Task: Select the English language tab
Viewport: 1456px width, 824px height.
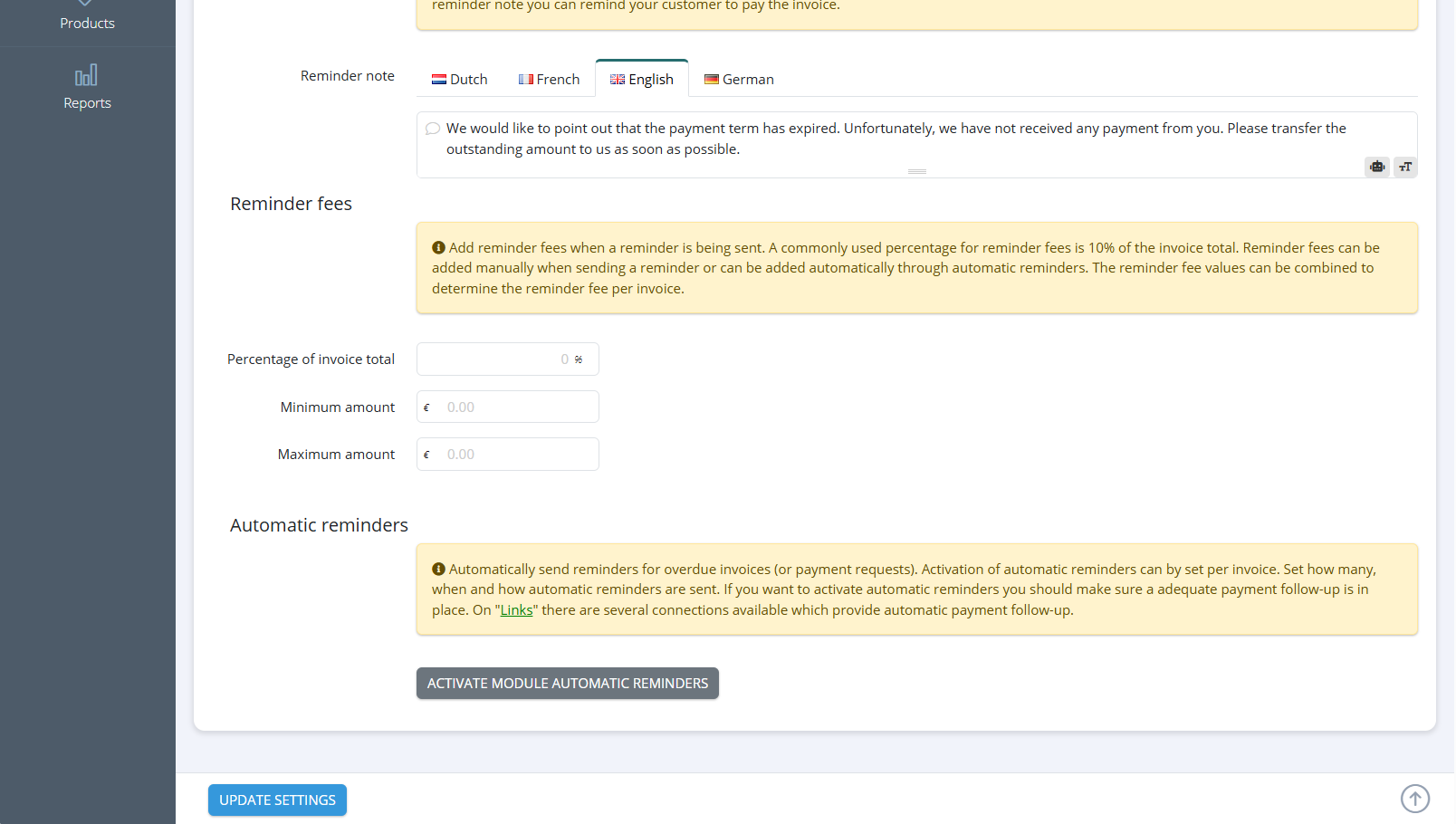Action: 642,79
